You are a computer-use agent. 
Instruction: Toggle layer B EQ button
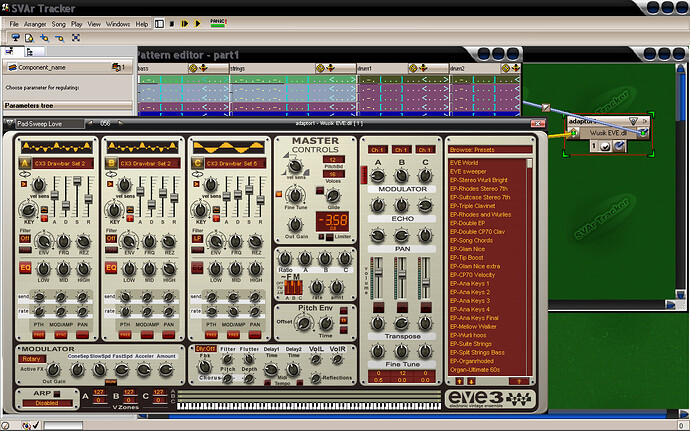pos(111,267)
